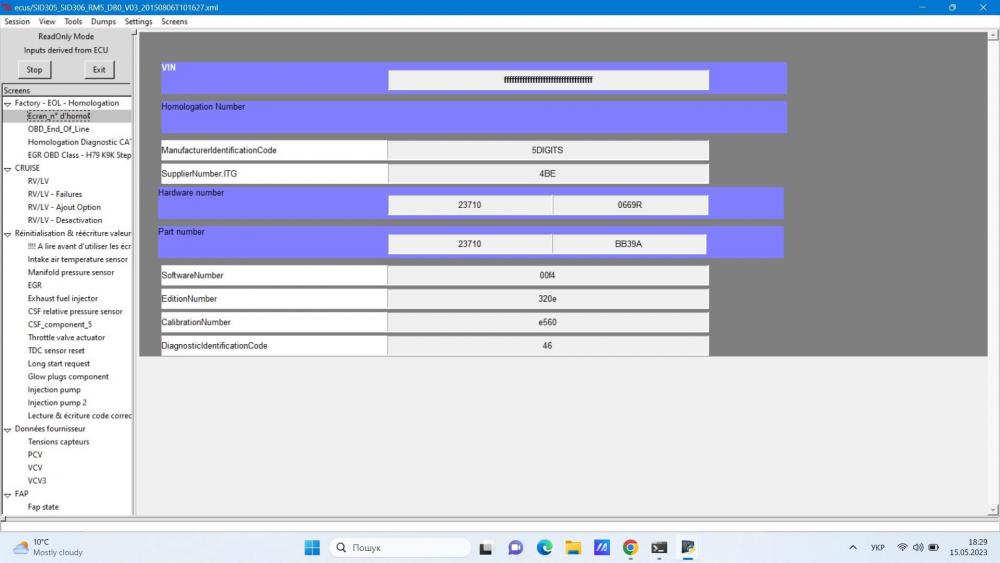Launch Microsoft Edge from taskbar
This screenshot has height=563, width=1000.
[544, 548]
